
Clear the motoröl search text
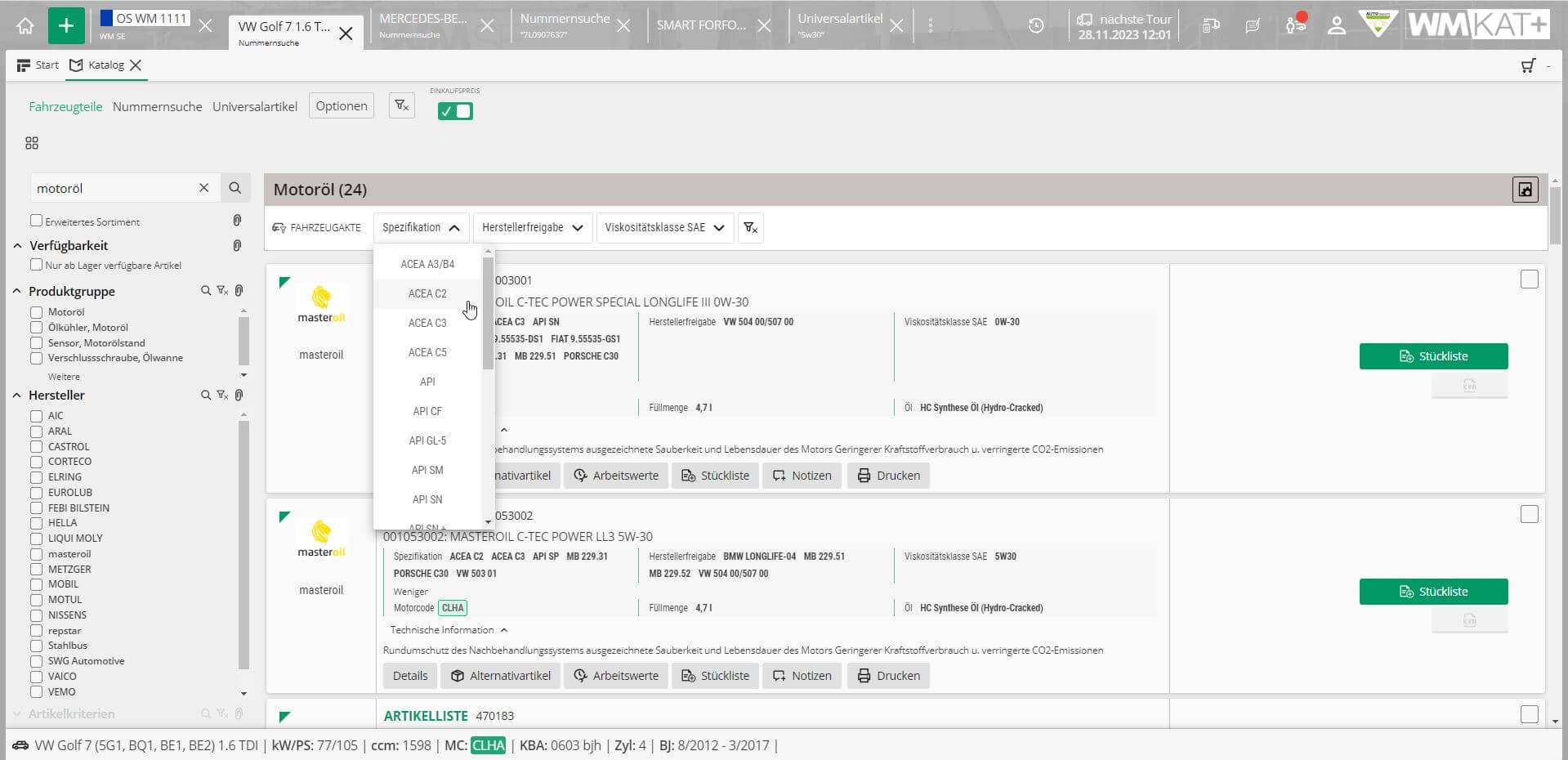point(204,188)
